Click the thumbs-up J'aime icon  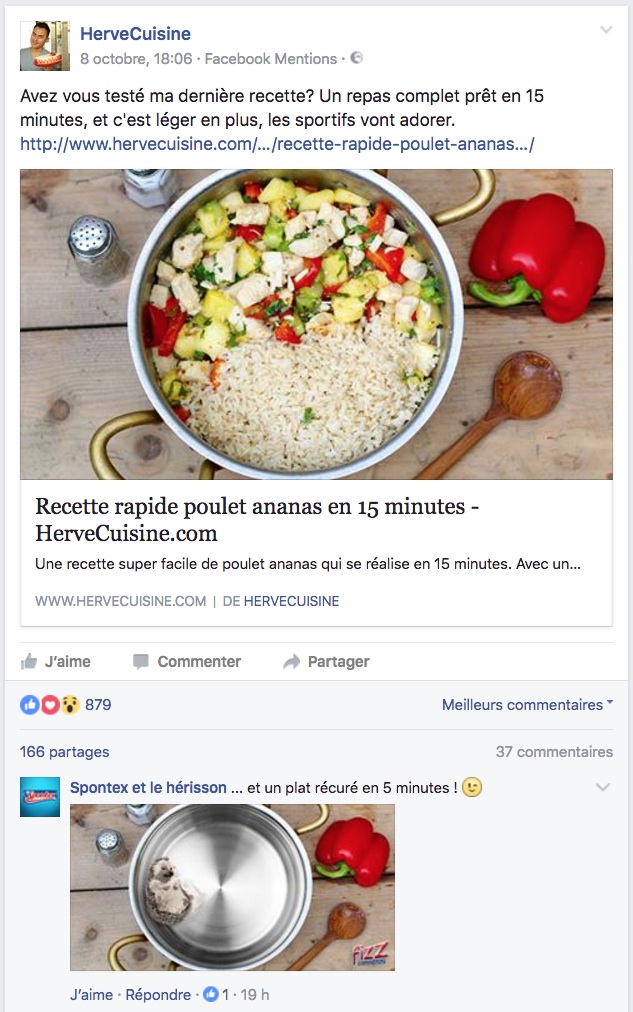point(29,662)
